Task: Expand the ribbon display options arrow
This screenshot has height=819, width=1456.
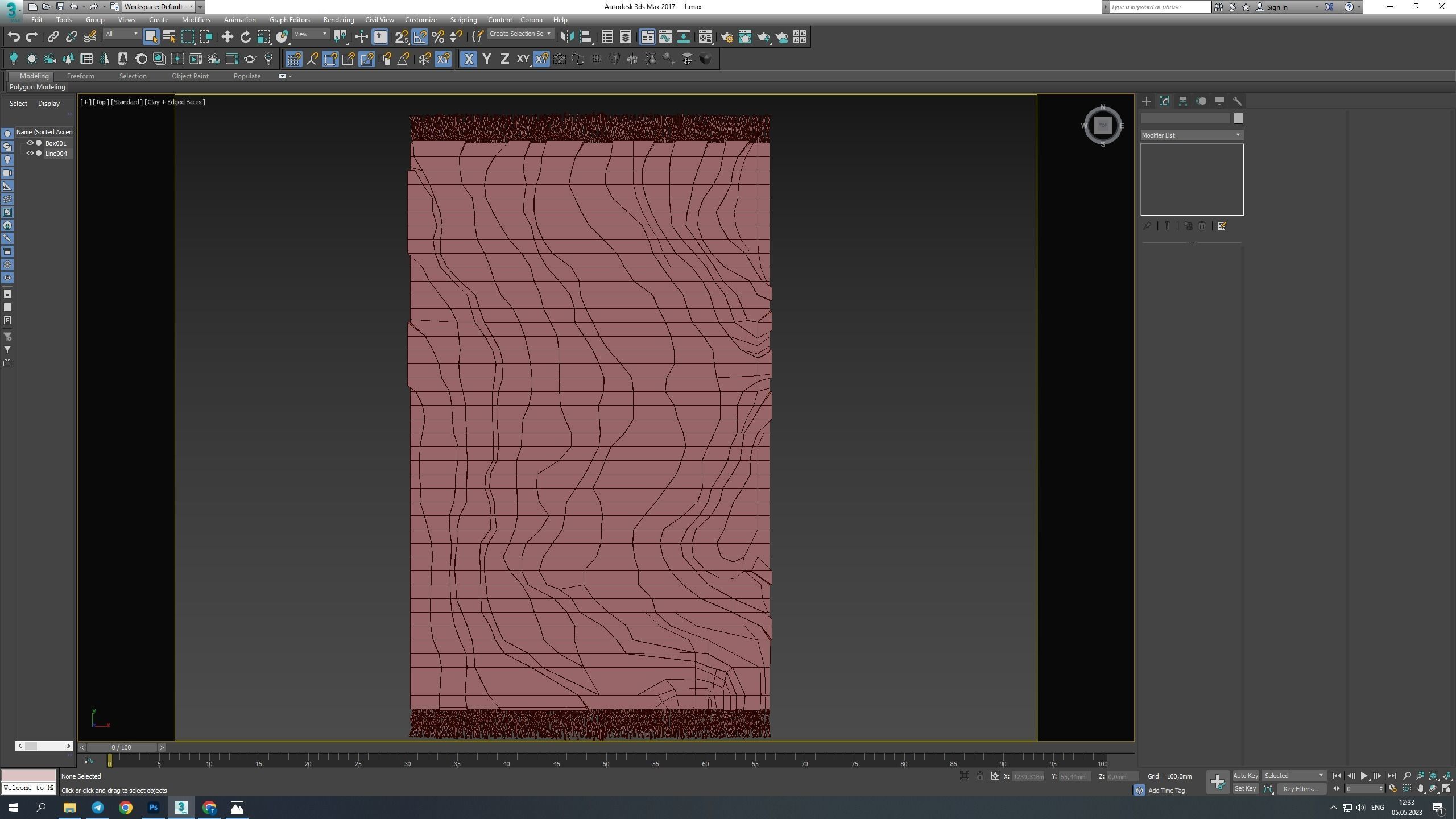Action: click(291, 76)
